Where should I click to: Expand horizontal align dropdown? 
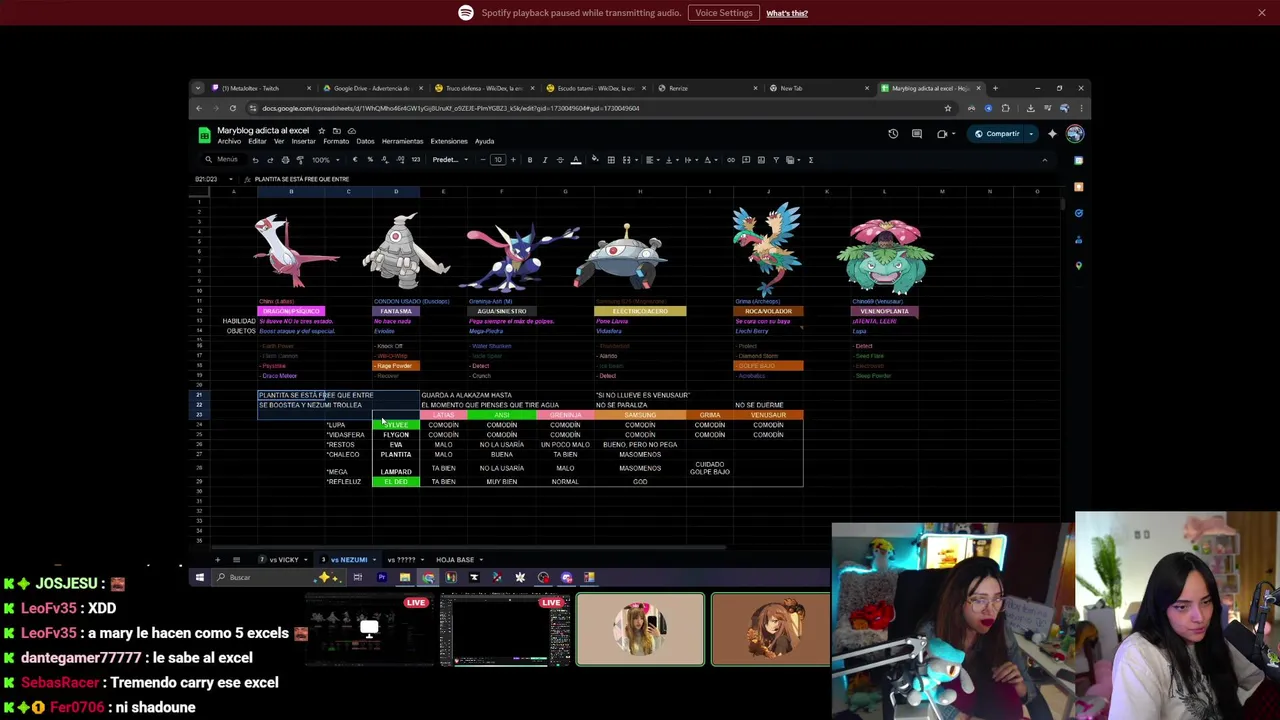651,160
